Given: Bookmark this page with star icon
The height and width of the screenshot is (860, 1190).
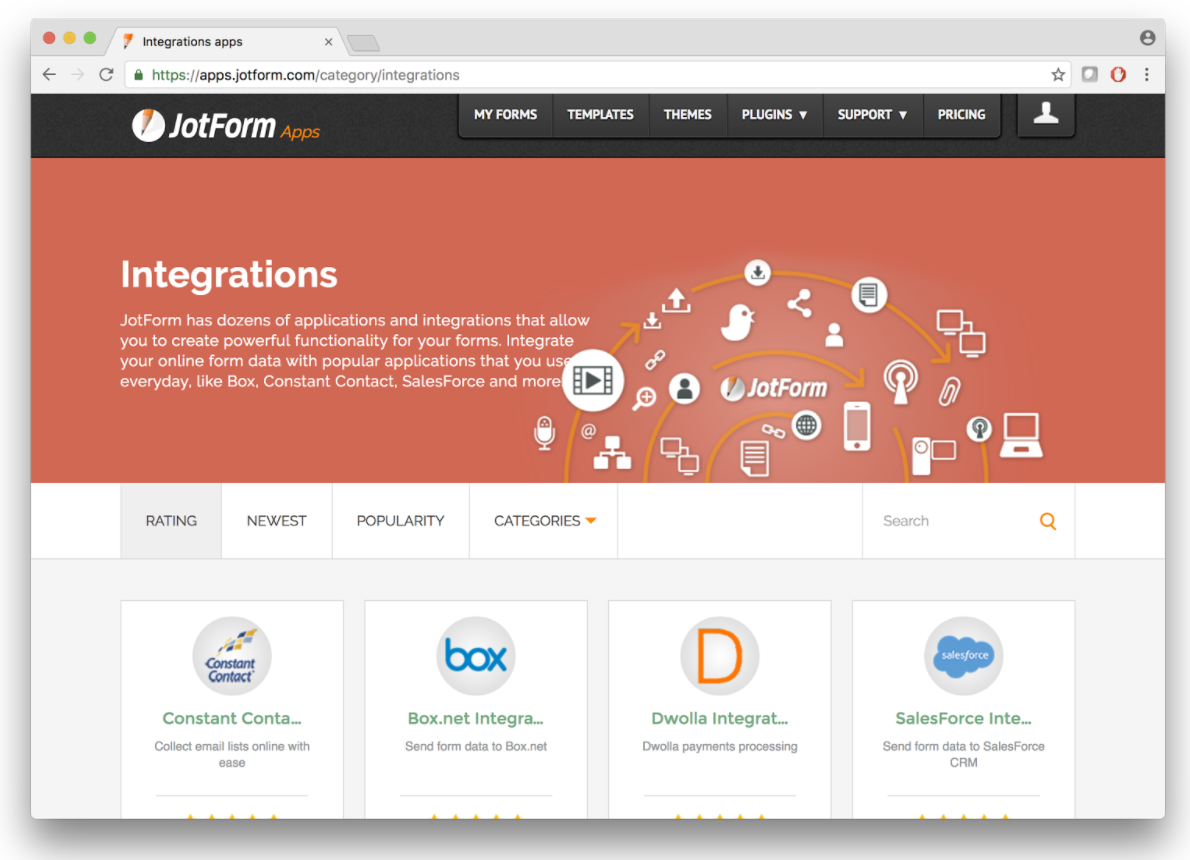Looking at the screenshot, I should pyautogui.click(x=1058, y=75).
